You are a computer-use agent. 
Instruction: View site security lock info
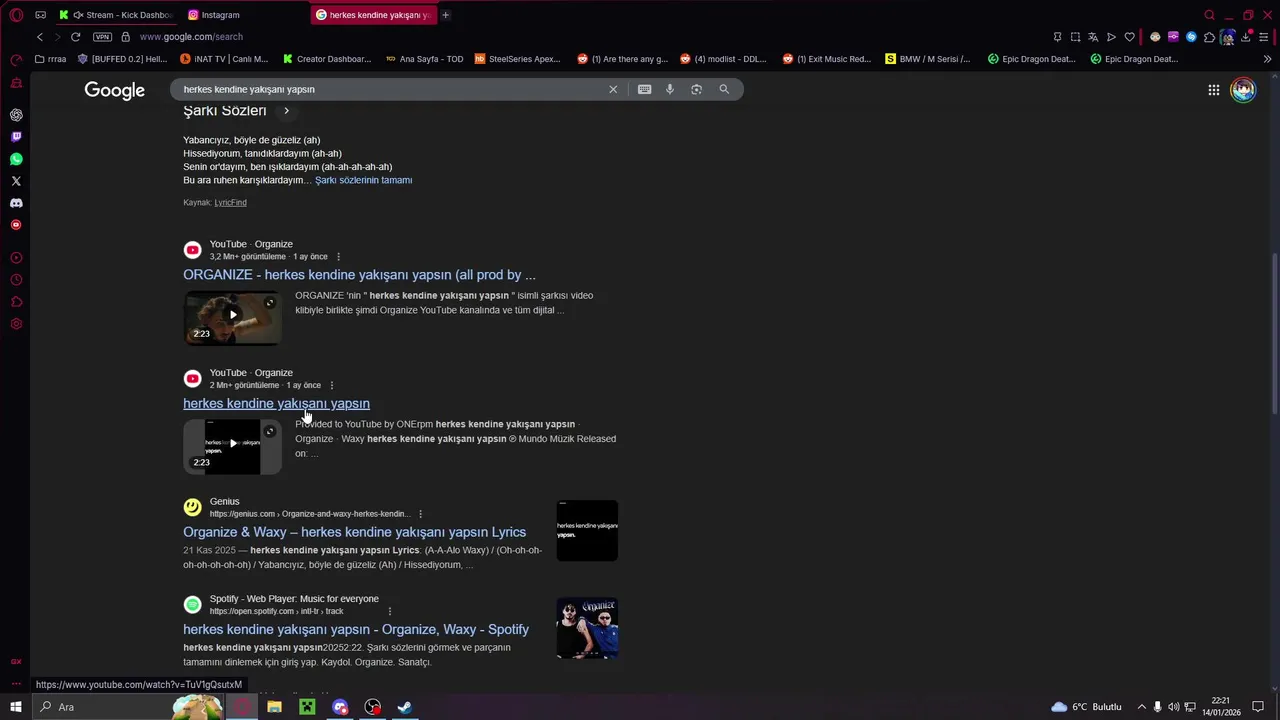125,37
